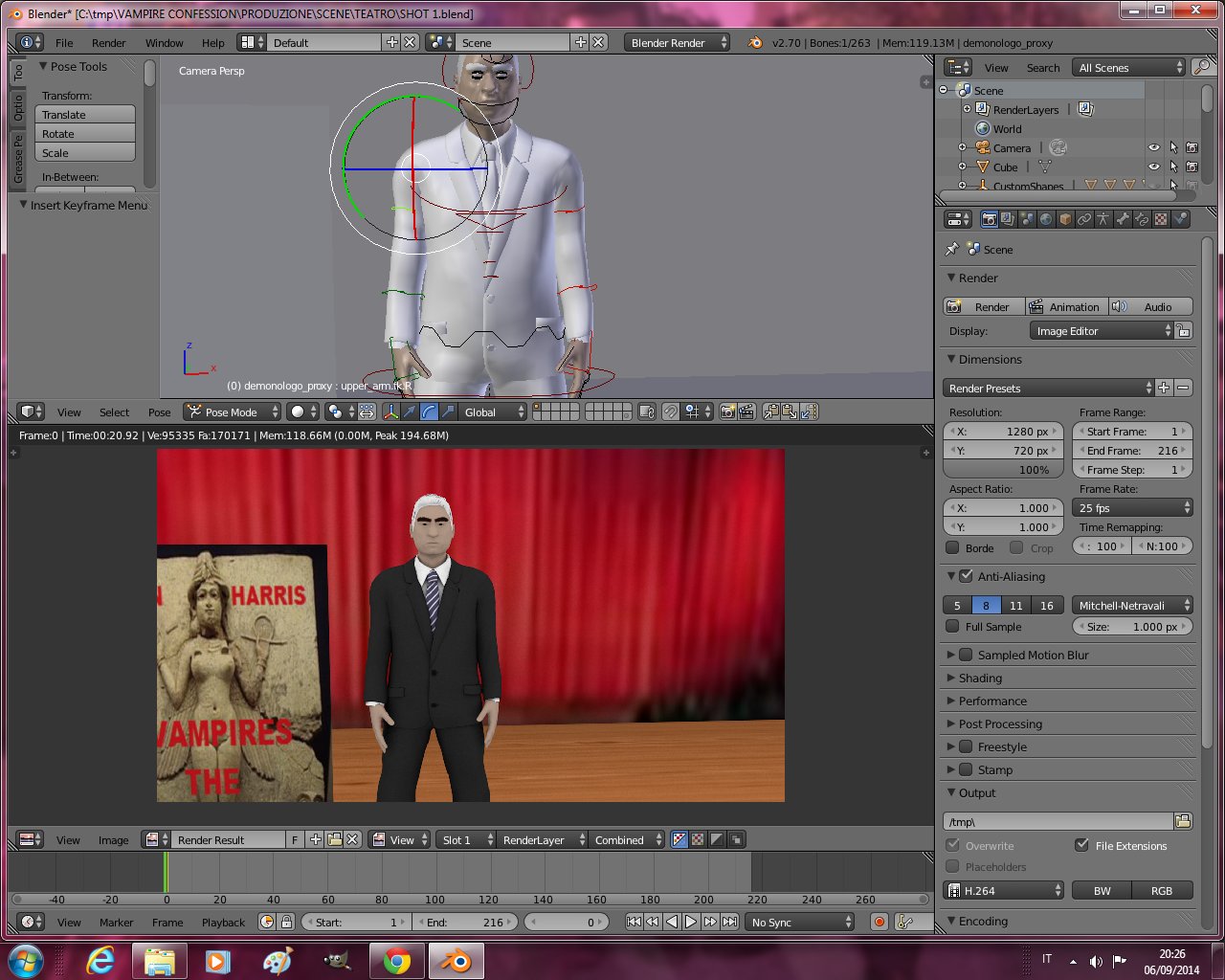Open the Render Presets dropdown
The image size is (1225, 980).
(x=1048, y=388)
